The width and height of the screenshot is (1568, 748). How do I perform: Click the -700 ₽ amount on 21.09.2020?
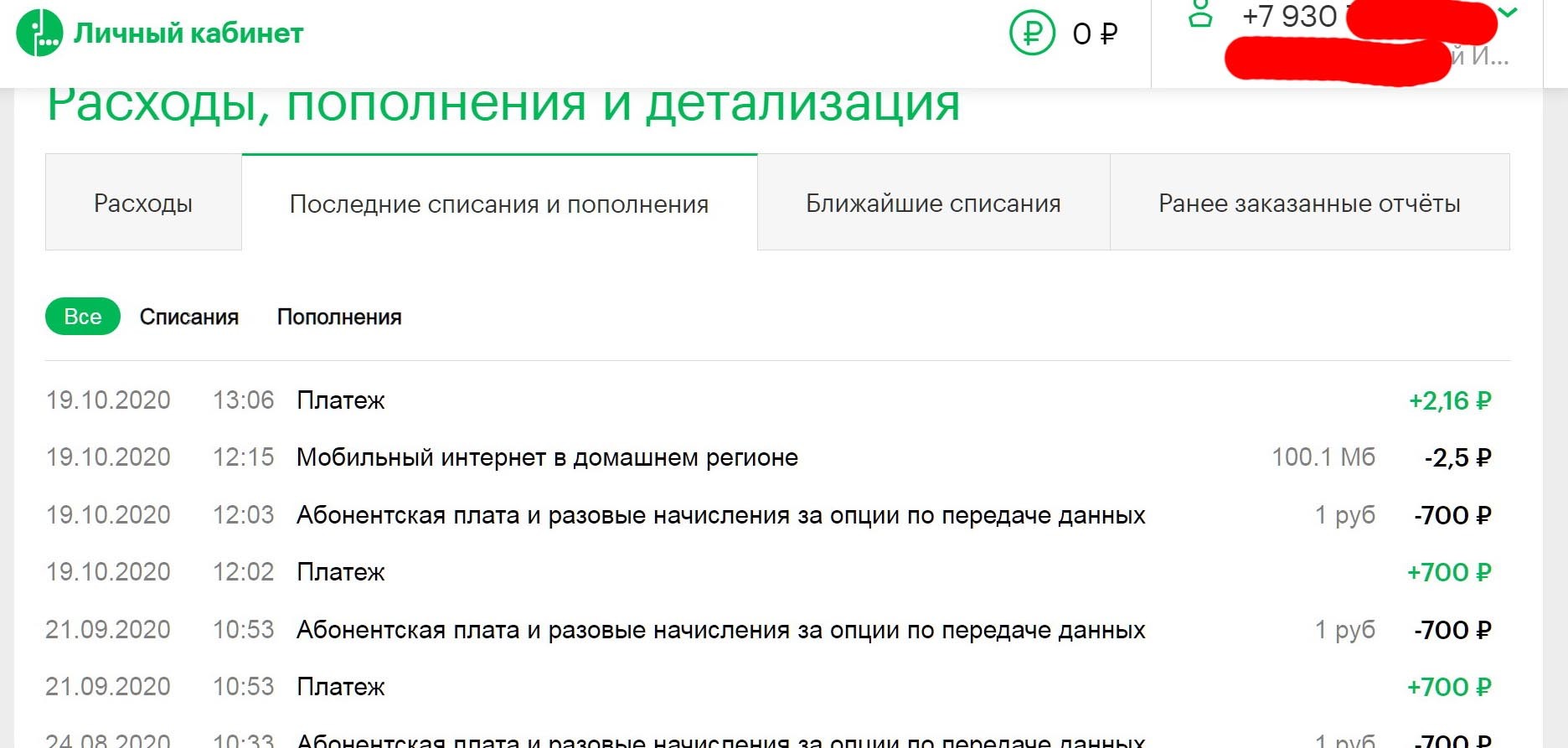[x=1452, y=630]
